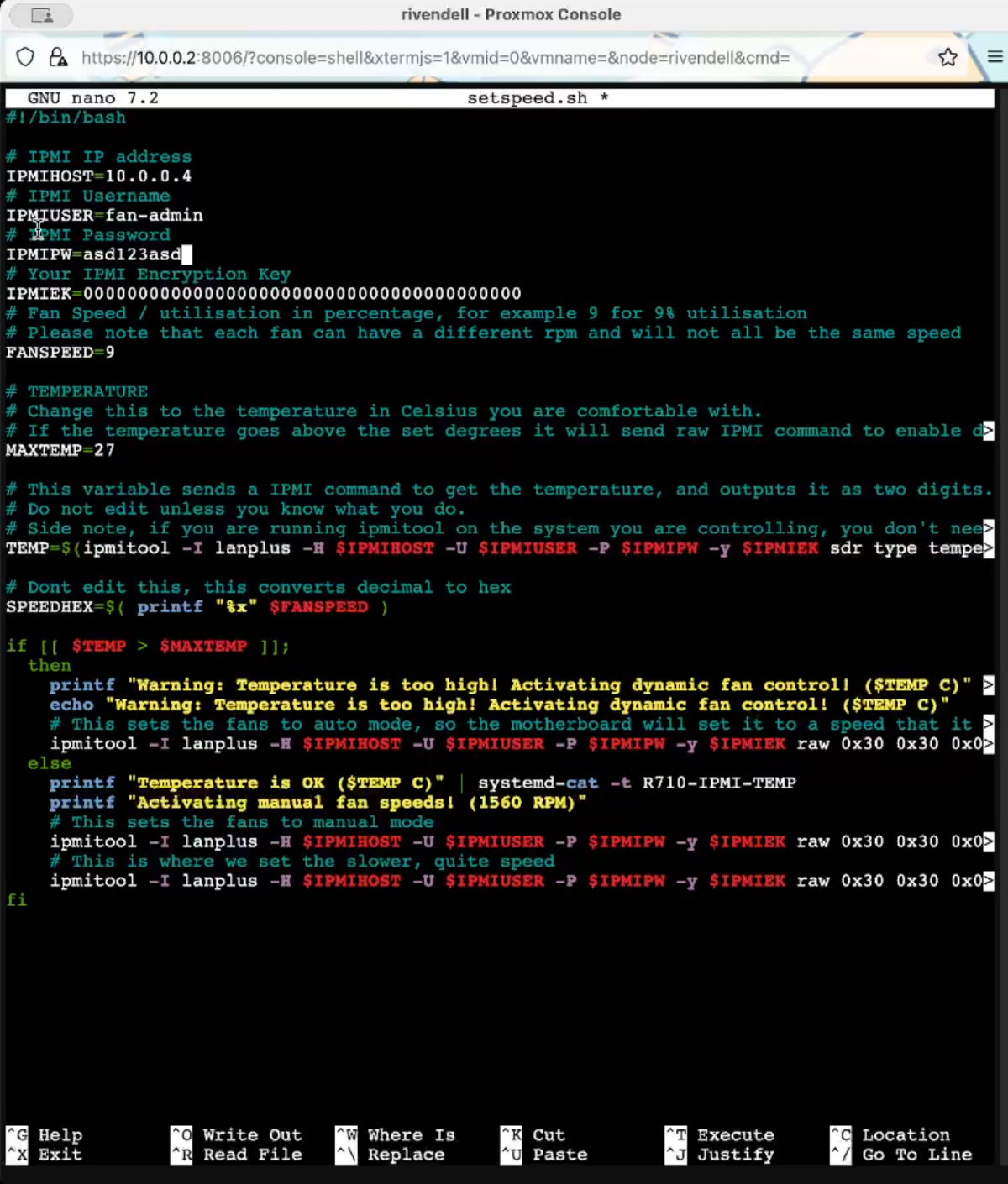This screenshot has height=1184, width=1008.
Task: Place cursor on MAXTEMP=27 line
Action: [x=60, y=450]
